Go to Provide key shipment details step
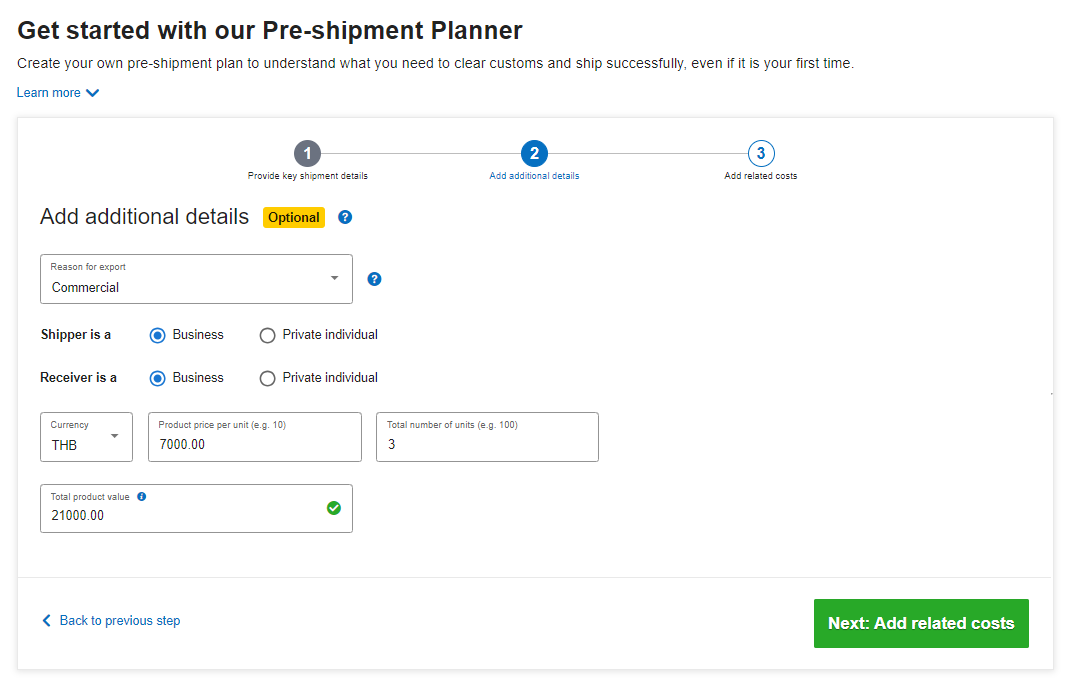This screenshot has width=1071, height=689. pyautogui.click(x=307, y=176)
